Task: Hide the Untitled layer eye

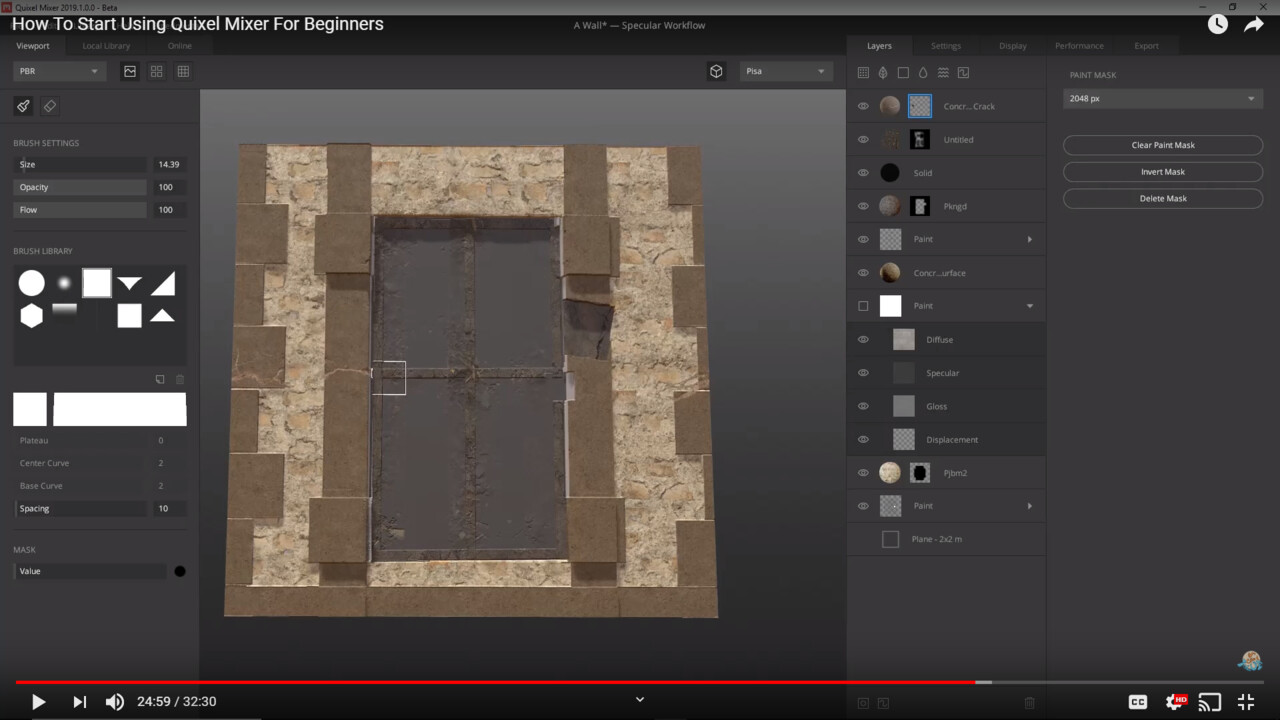Action: (863, 139)
